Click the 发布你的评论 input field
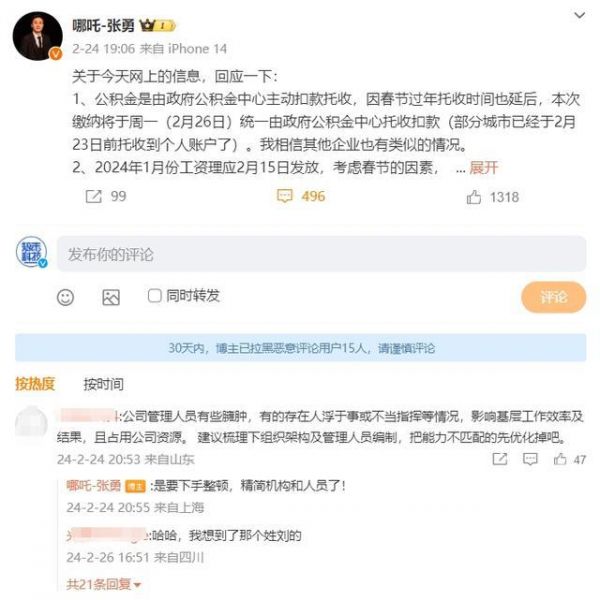 click(321, 254)
